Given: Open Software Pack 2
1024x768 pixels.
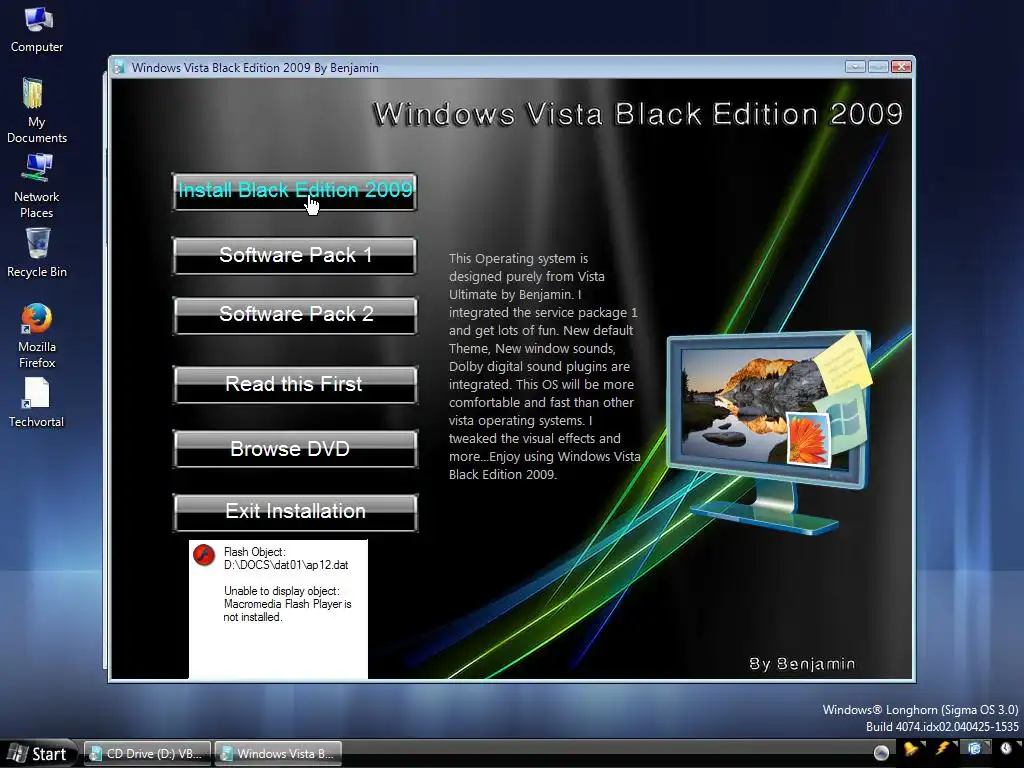Looking at the screenshot, I should coord(295,315).
